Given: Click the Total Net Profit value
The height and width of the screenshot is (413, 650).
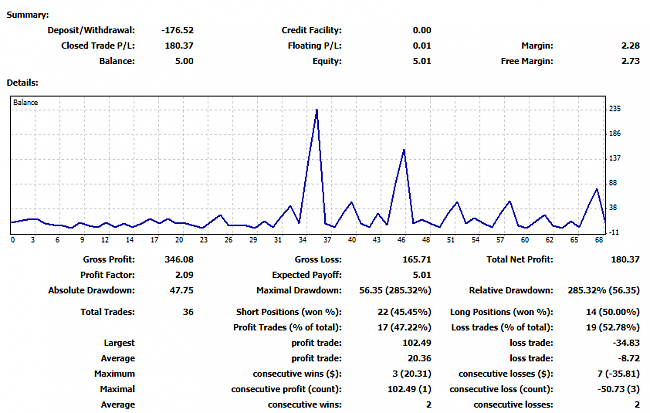Looking at the screenshot, I should [625, 260].
